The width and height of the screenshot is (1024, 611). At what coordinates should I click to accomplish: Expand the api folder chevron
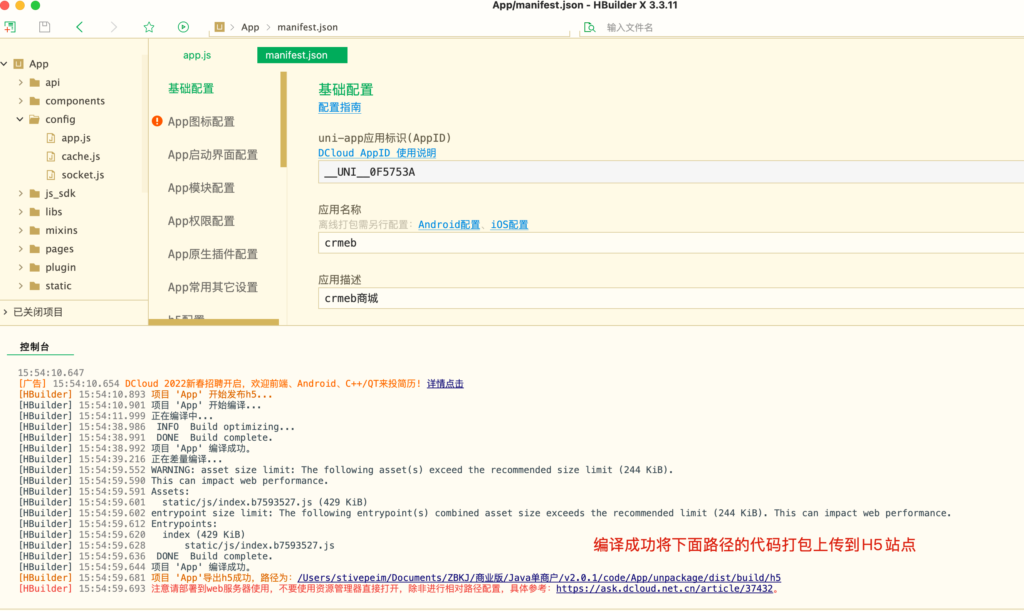[x=20, y=82]
